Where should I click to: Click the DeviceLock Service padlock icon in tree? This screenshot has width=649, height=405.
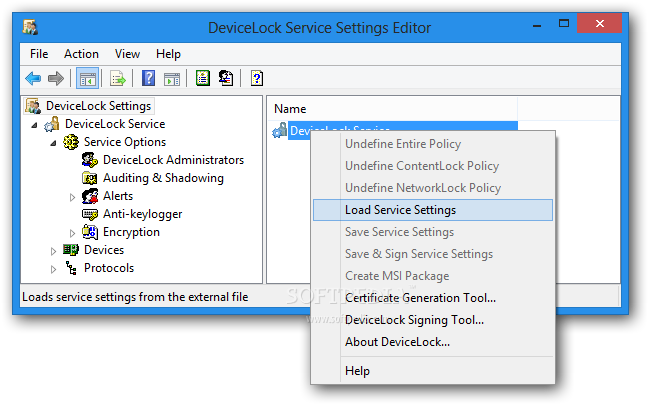click(52, 124)
